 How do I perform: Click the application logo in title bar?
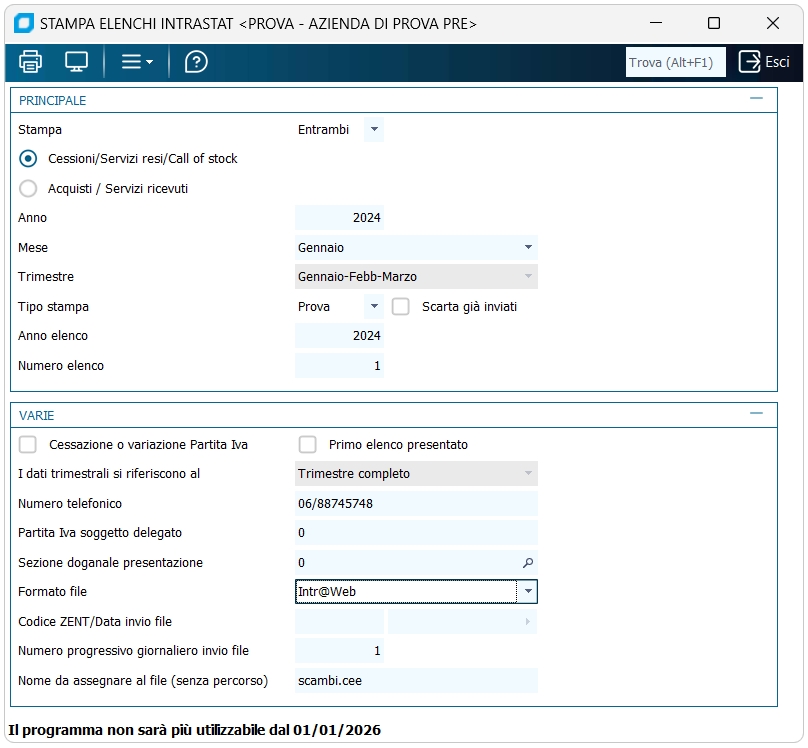(x=24, y=23)
